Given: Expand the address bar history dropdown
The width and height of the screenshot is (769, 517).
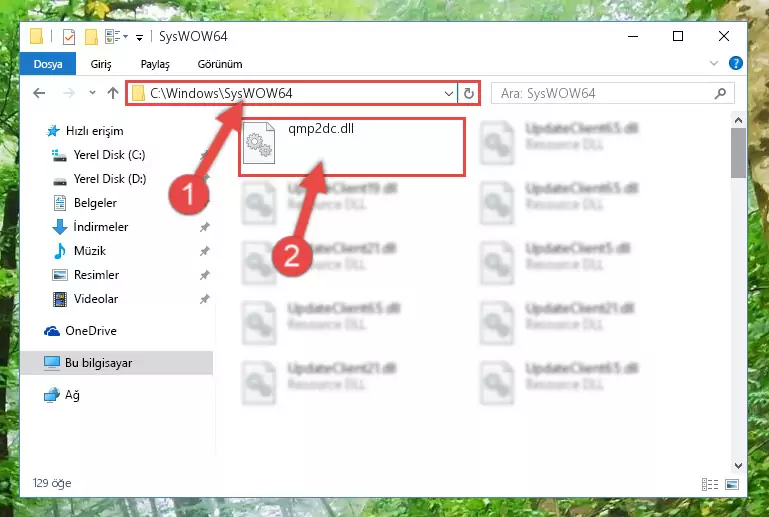Looking at the screenshot, I should [x=448, y=93].
